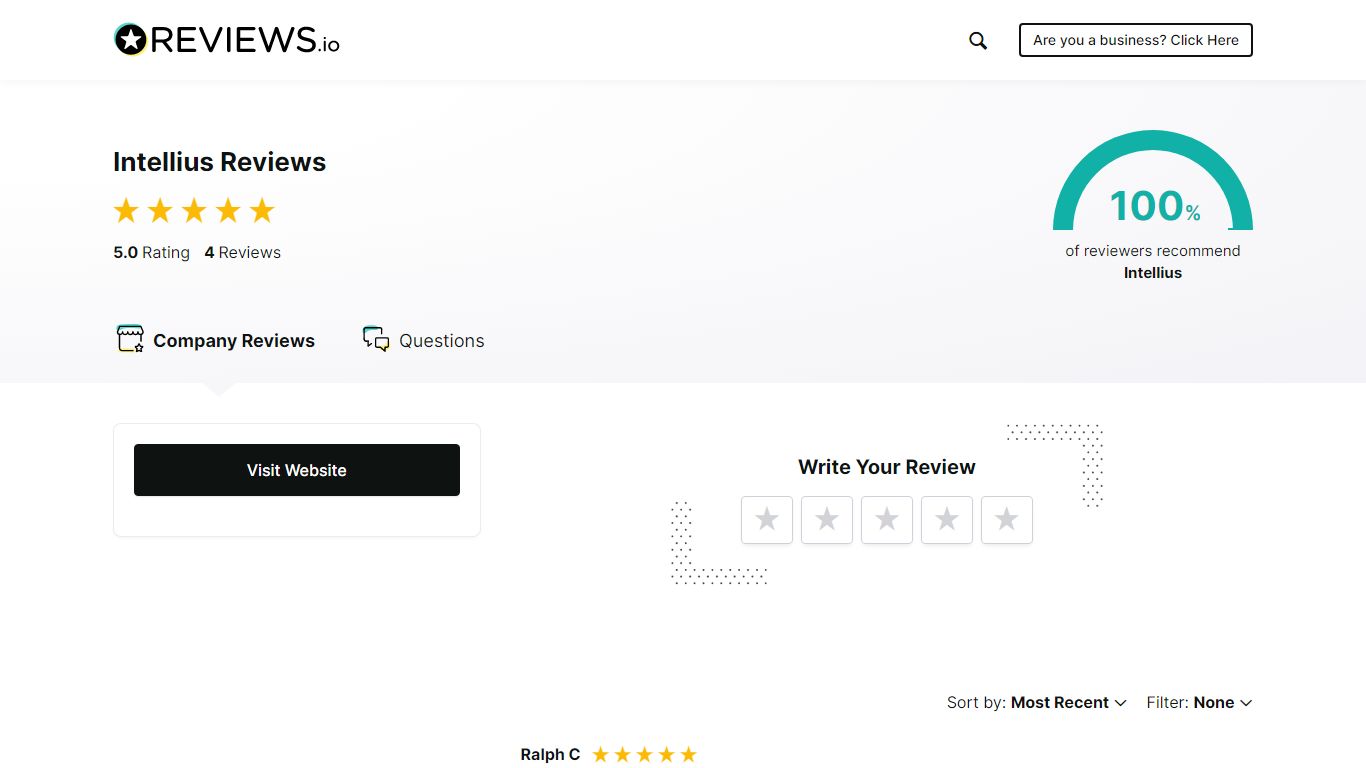
Task: Switch to the Questions tab
Action: 423,340
